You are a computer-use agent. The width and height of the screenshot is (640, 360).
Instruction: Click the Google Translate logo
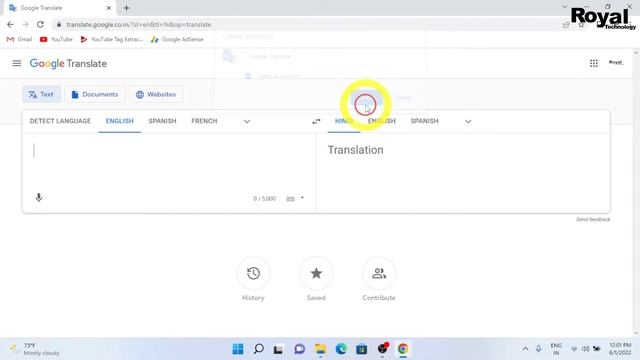coord(68,64)
